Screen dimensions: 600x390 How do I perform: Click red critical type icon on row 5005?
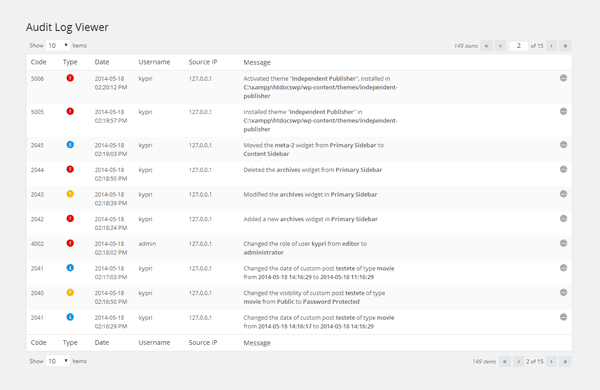70,111
